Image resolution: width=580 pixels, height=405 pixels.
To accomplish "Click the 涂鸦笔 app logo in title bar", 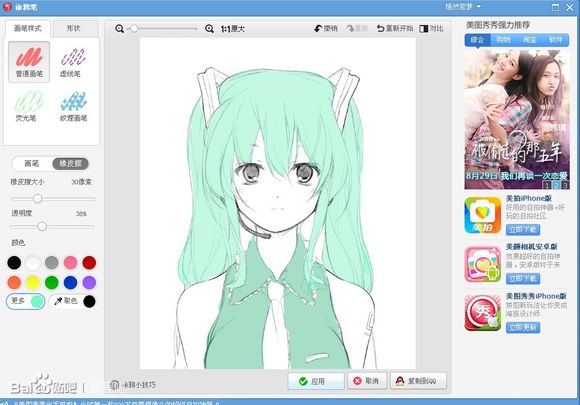I will (7, 6).
